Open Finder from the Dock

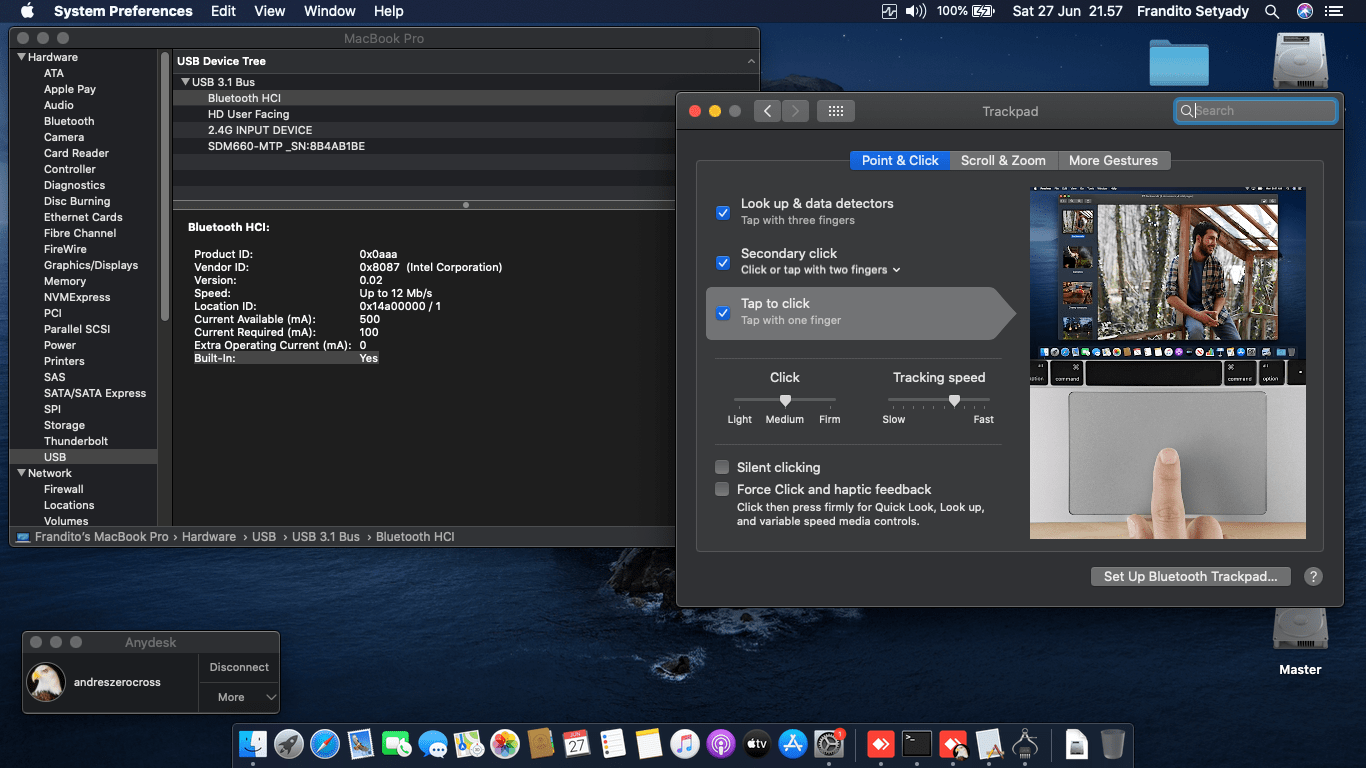pyautogui.click(x=253, y=744)
